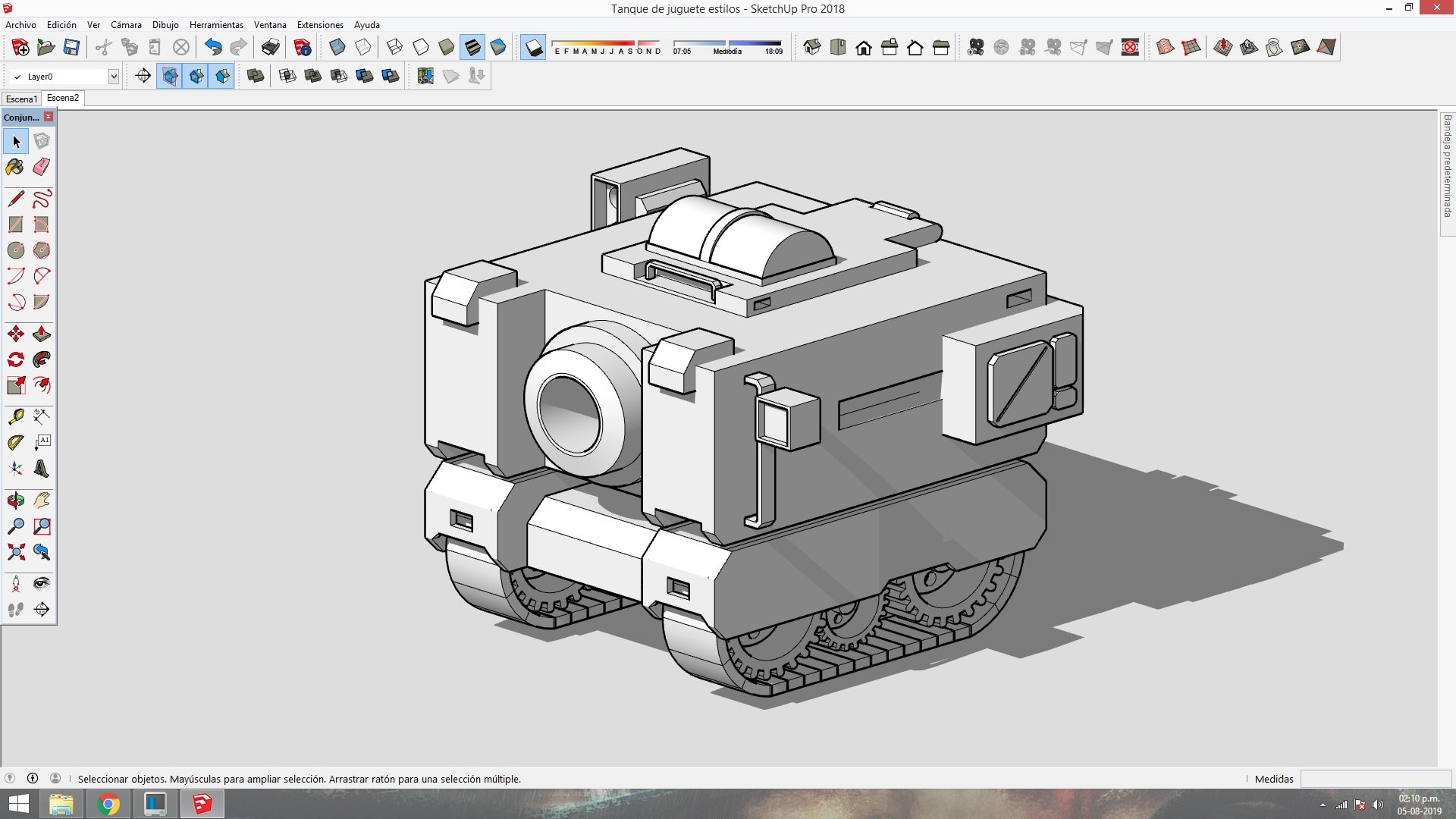Select the Follow Me tool
The width and height of the screenshot is (1456, 819).
(41, 359)
